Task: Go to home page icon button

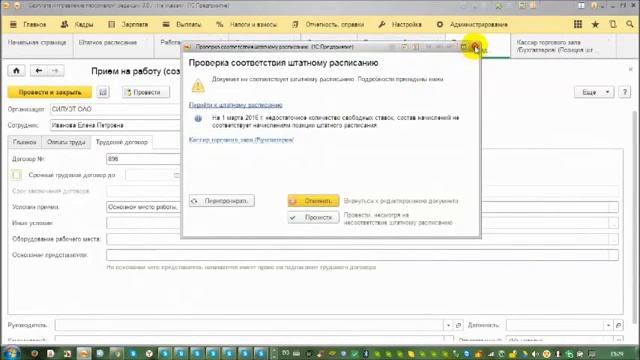Action: point(16,71)
